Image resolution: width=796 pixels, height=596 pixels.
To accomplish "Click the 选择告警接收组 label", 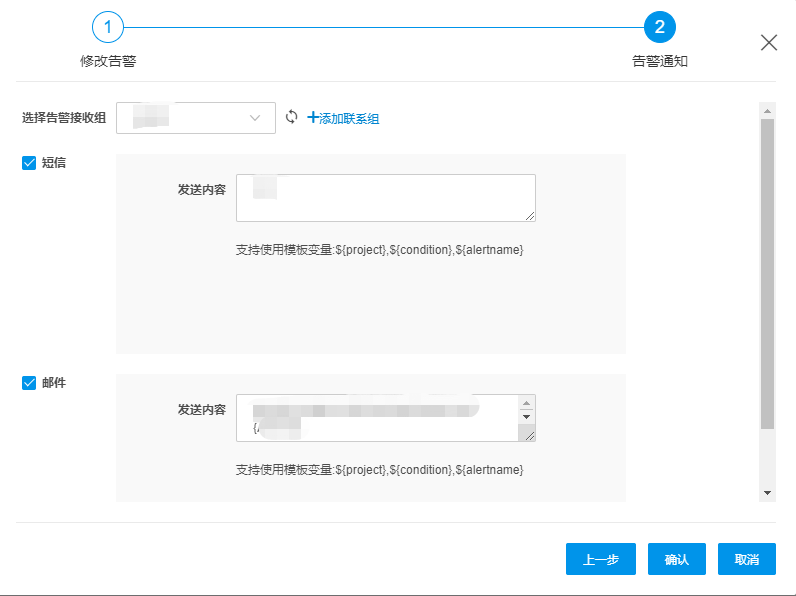I will tap(64, 118).
